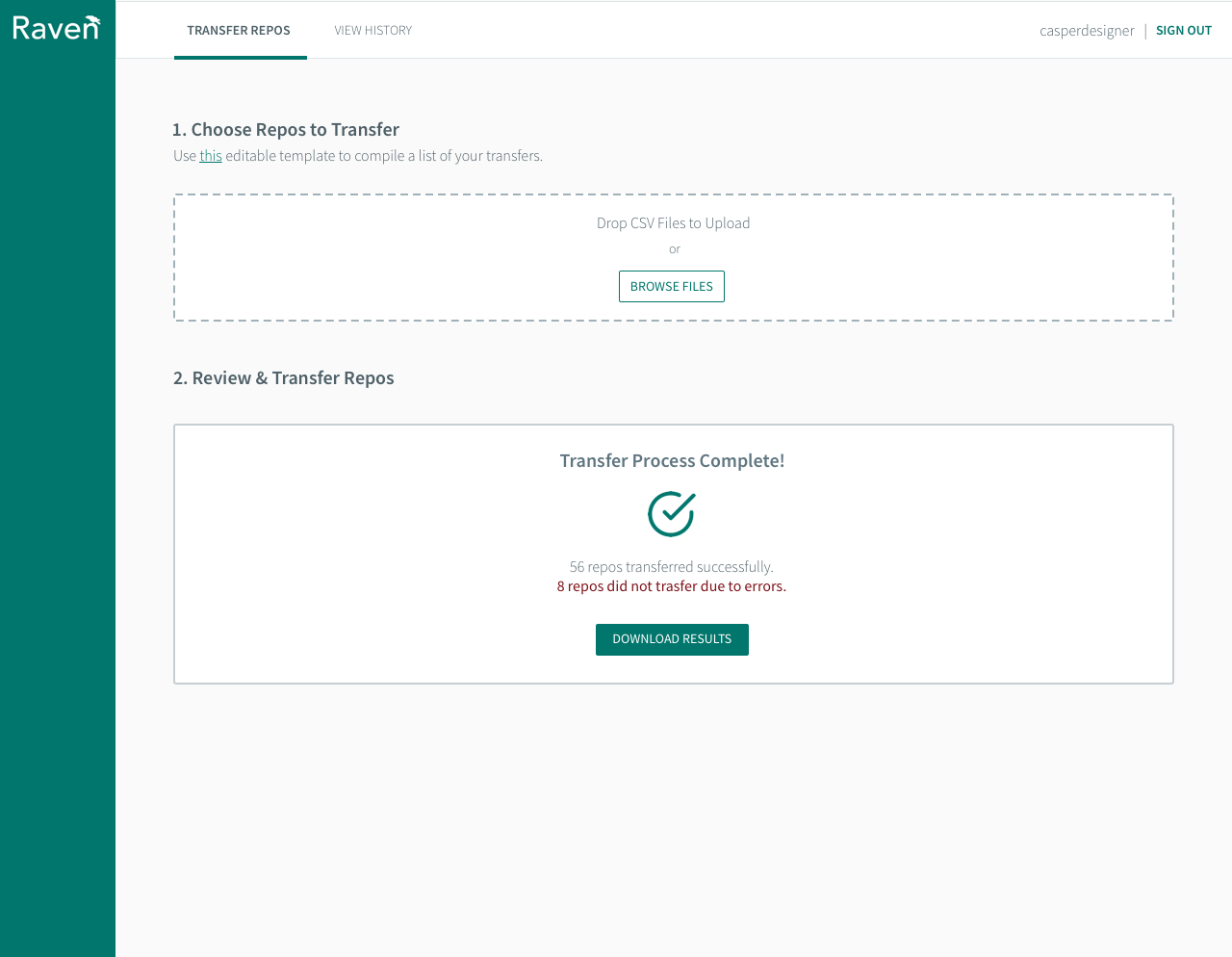
Task: Click the '2. Review & Transfer Repos' heading
Action: point(284,378)
